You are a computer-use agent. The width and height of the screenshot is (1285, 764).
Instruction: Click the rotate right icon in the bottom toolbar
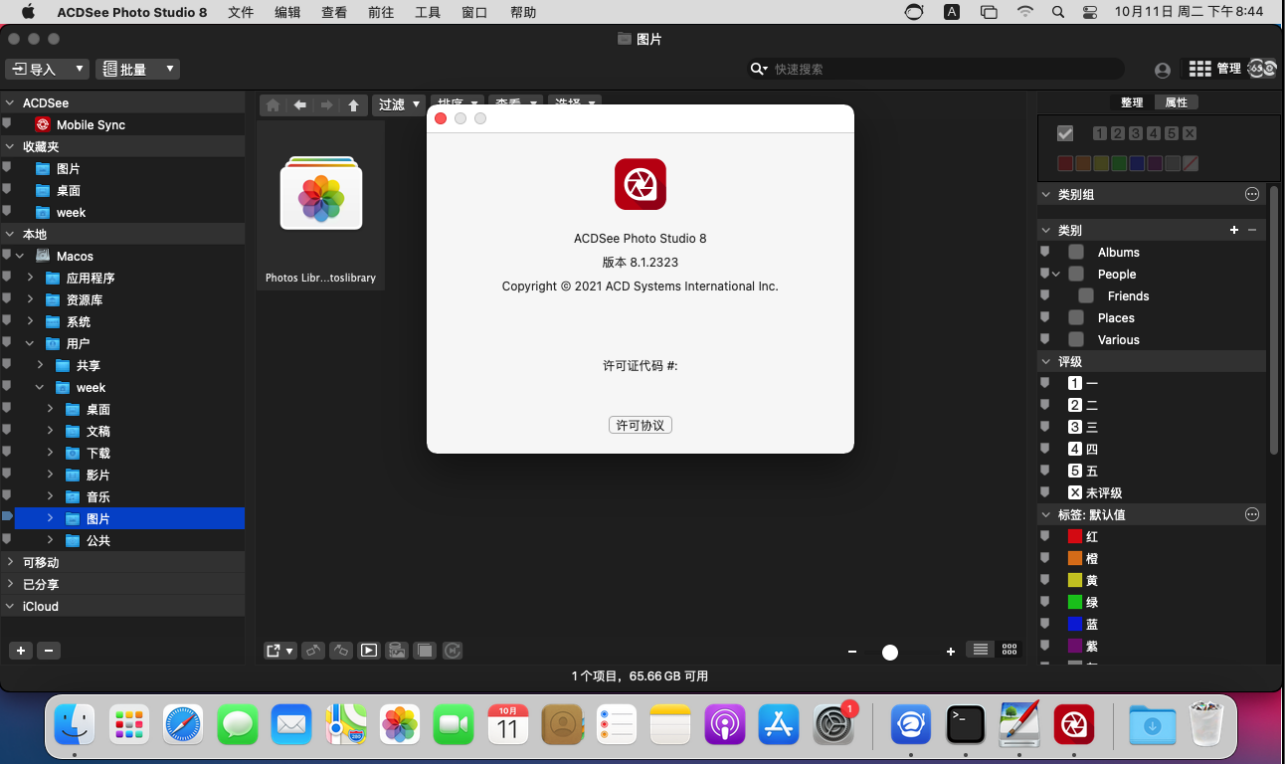click(x=341, y=650)
